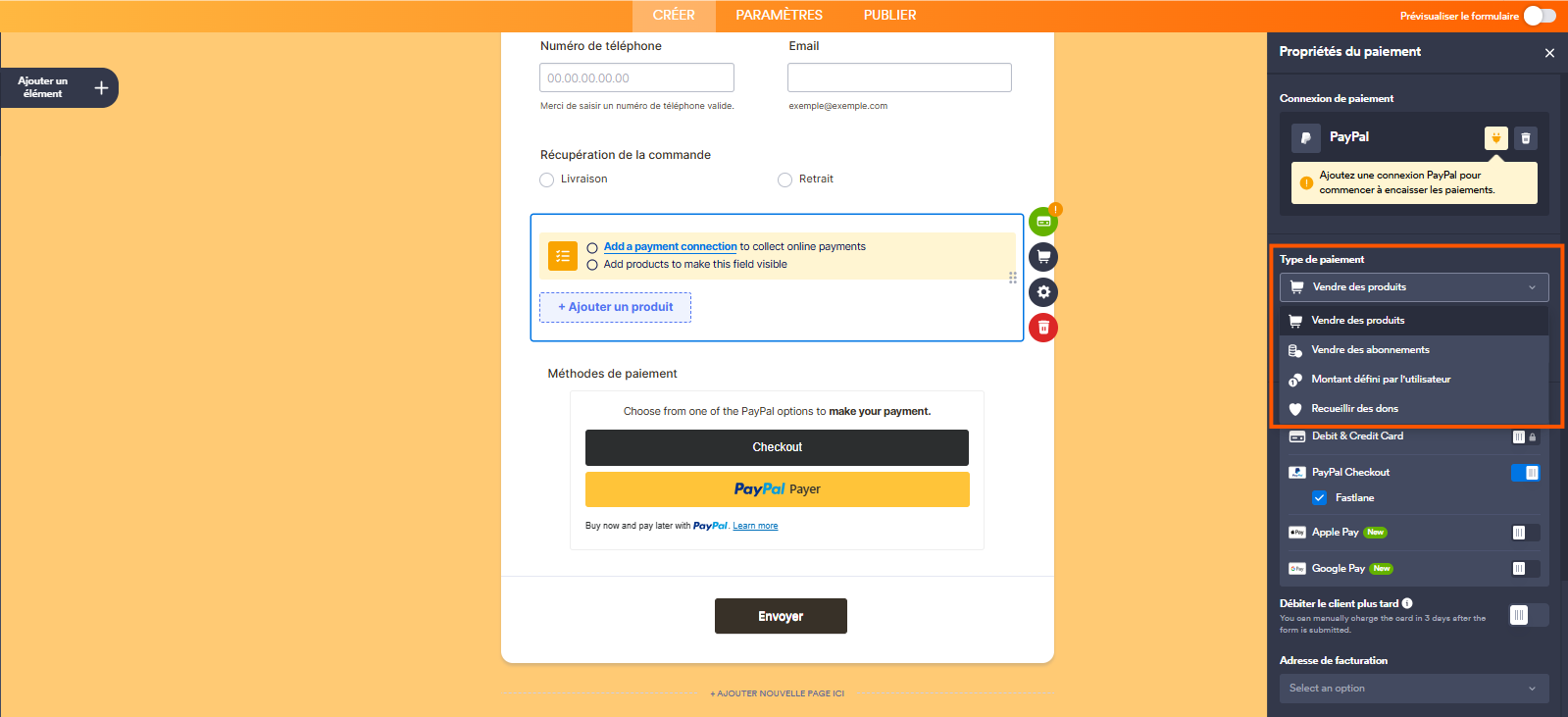1568x717 pixels.
Task: Click the yellow PayPal Payer button
Action: coord(777,489)
